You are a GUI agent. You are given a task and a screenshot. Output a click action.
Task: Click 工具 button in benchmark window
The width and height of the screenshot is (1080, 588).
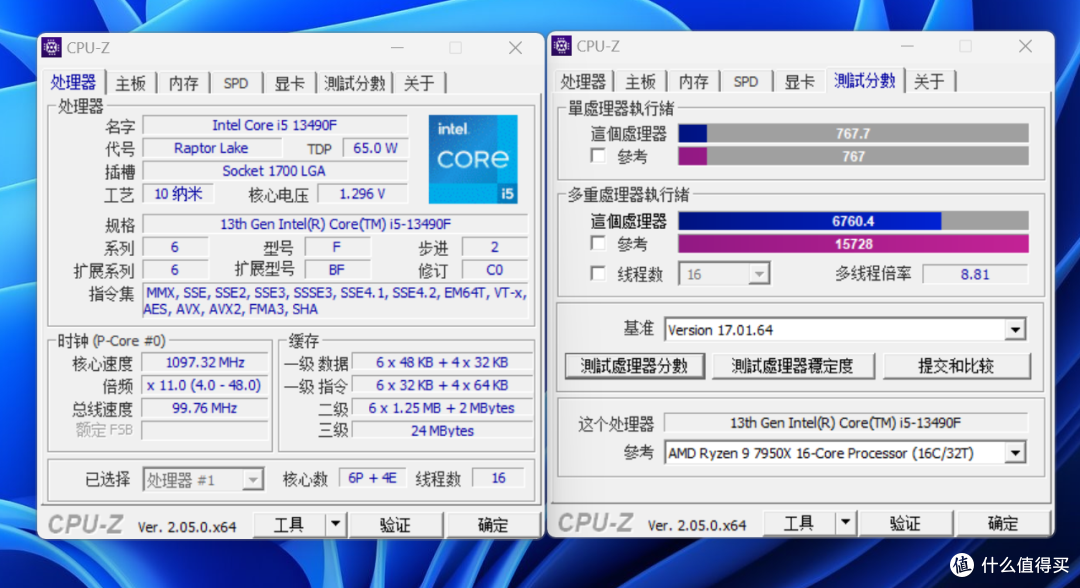(799, 523)
